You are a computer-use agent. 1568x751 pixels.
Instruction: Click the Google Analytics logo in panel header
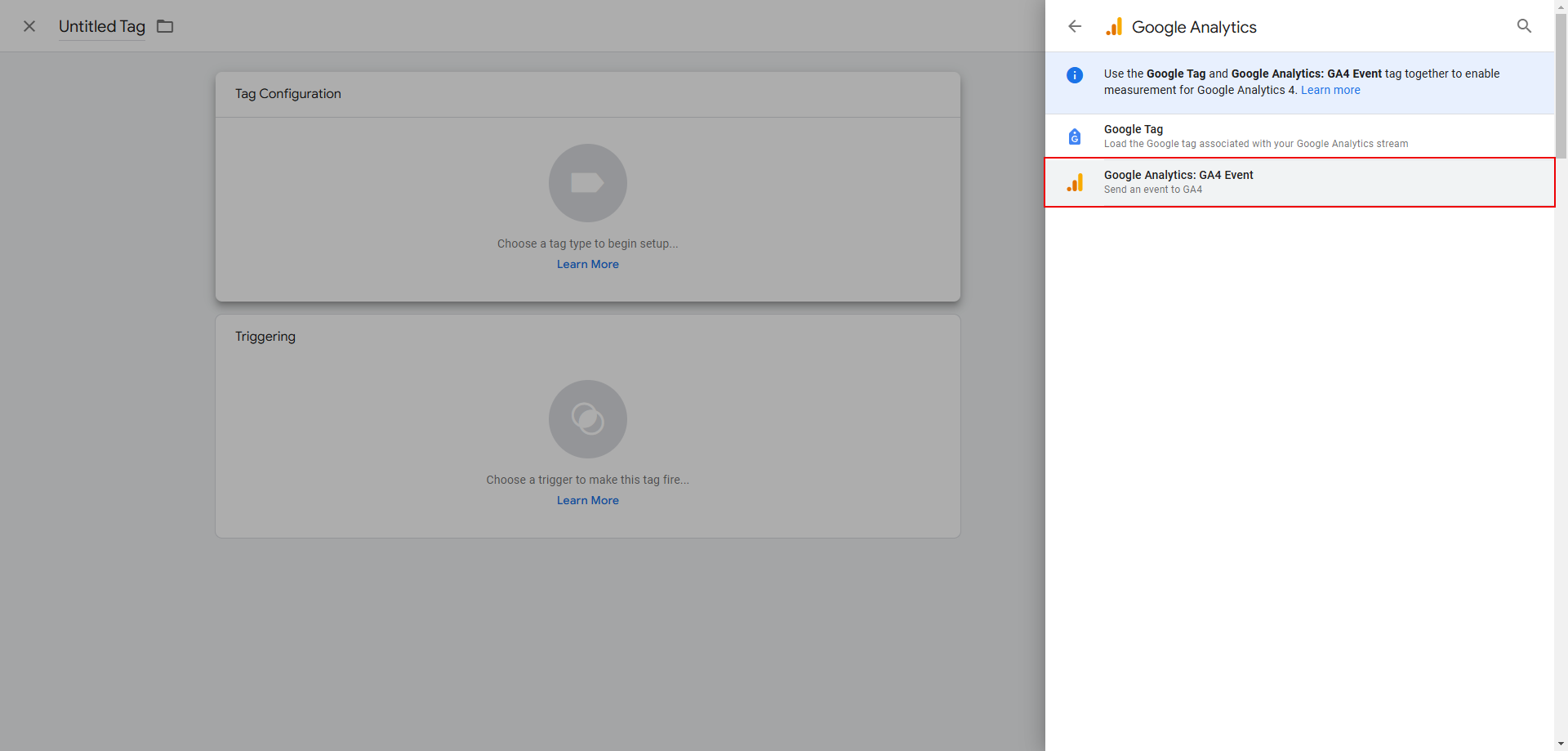click(1114, 27)
